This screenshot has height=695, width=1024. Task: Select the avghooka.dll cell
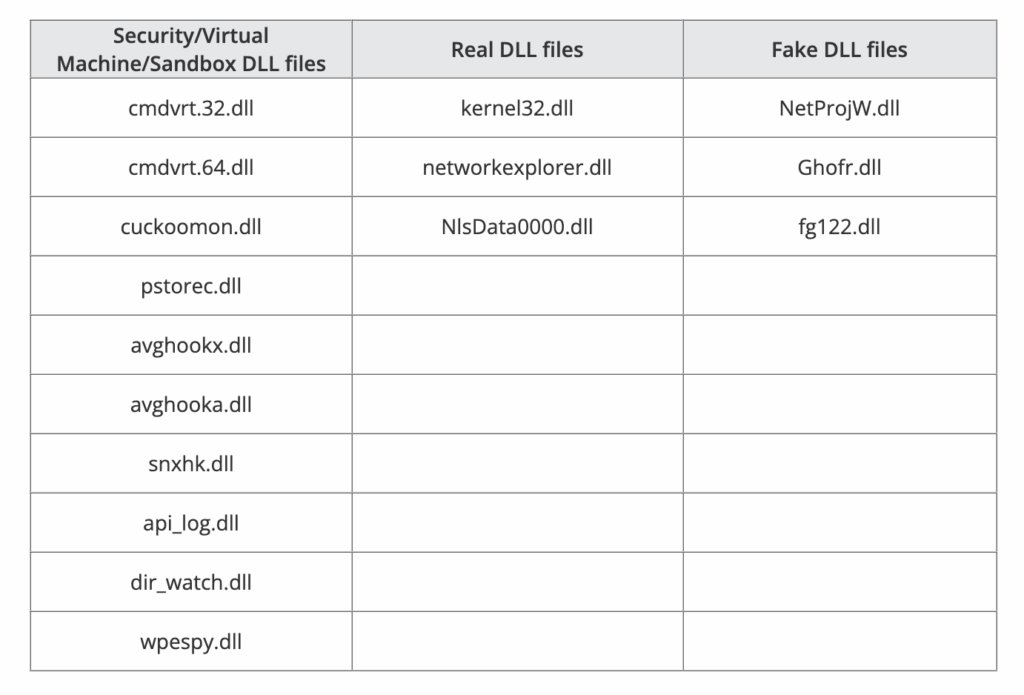[191, 404]
